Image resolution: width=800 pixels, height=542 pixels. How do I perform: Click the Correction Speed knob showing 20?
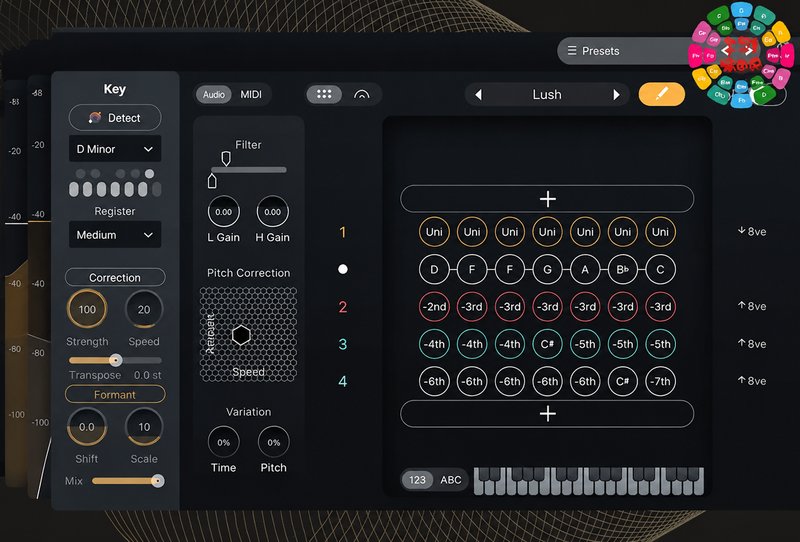point(144,309)
